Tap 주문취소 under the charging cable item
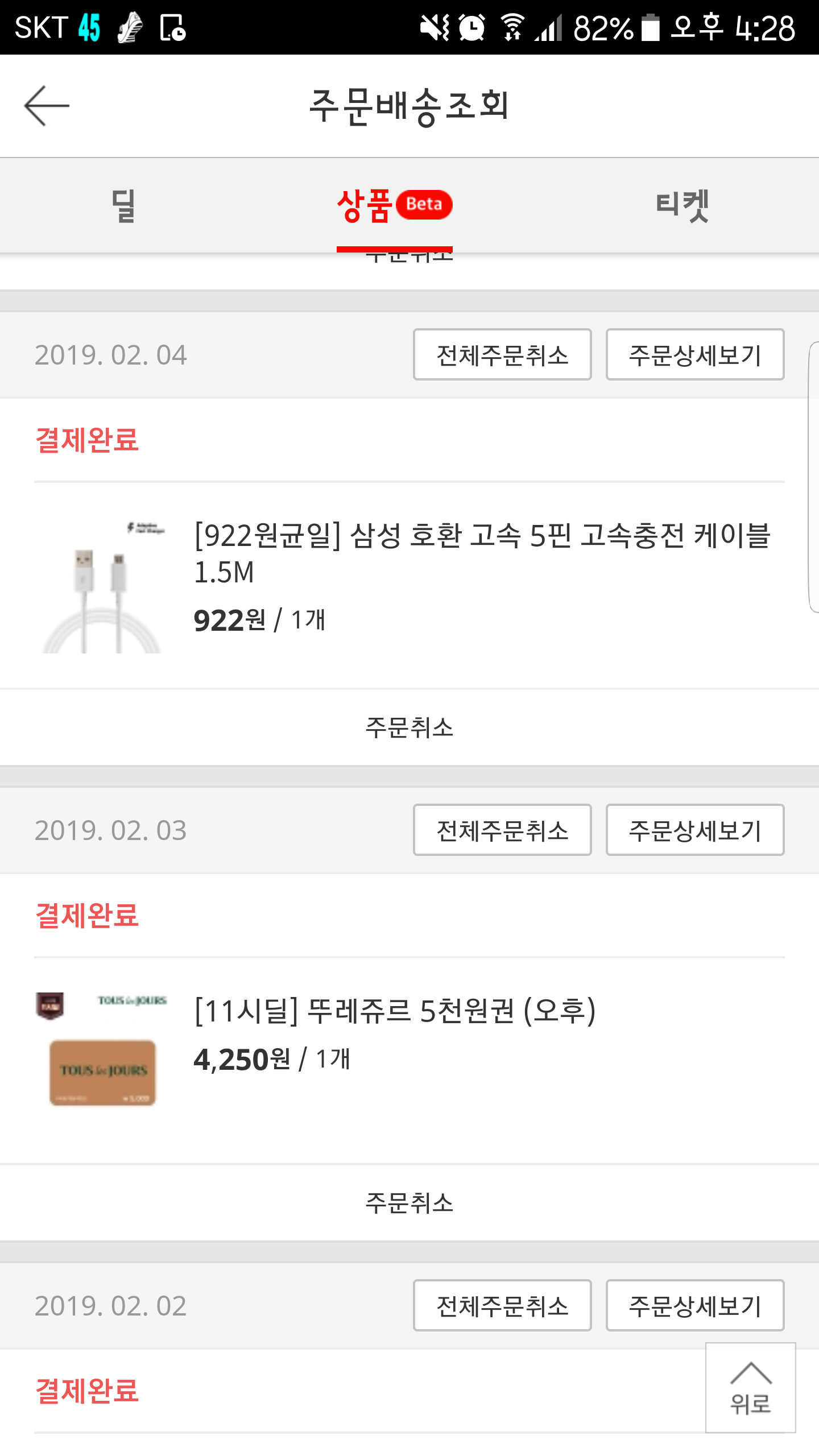The image size is (819, 1456). click(409, 728)
